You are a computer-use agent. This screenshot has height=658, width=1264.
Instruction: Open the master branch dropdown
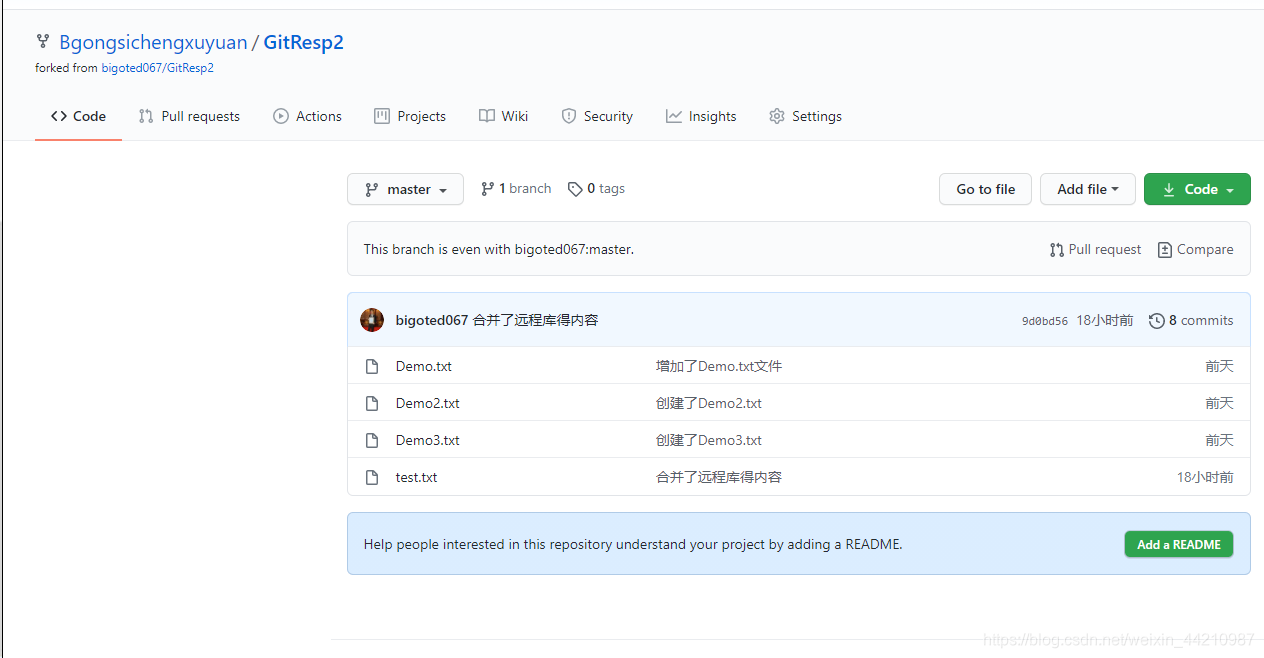405,189
